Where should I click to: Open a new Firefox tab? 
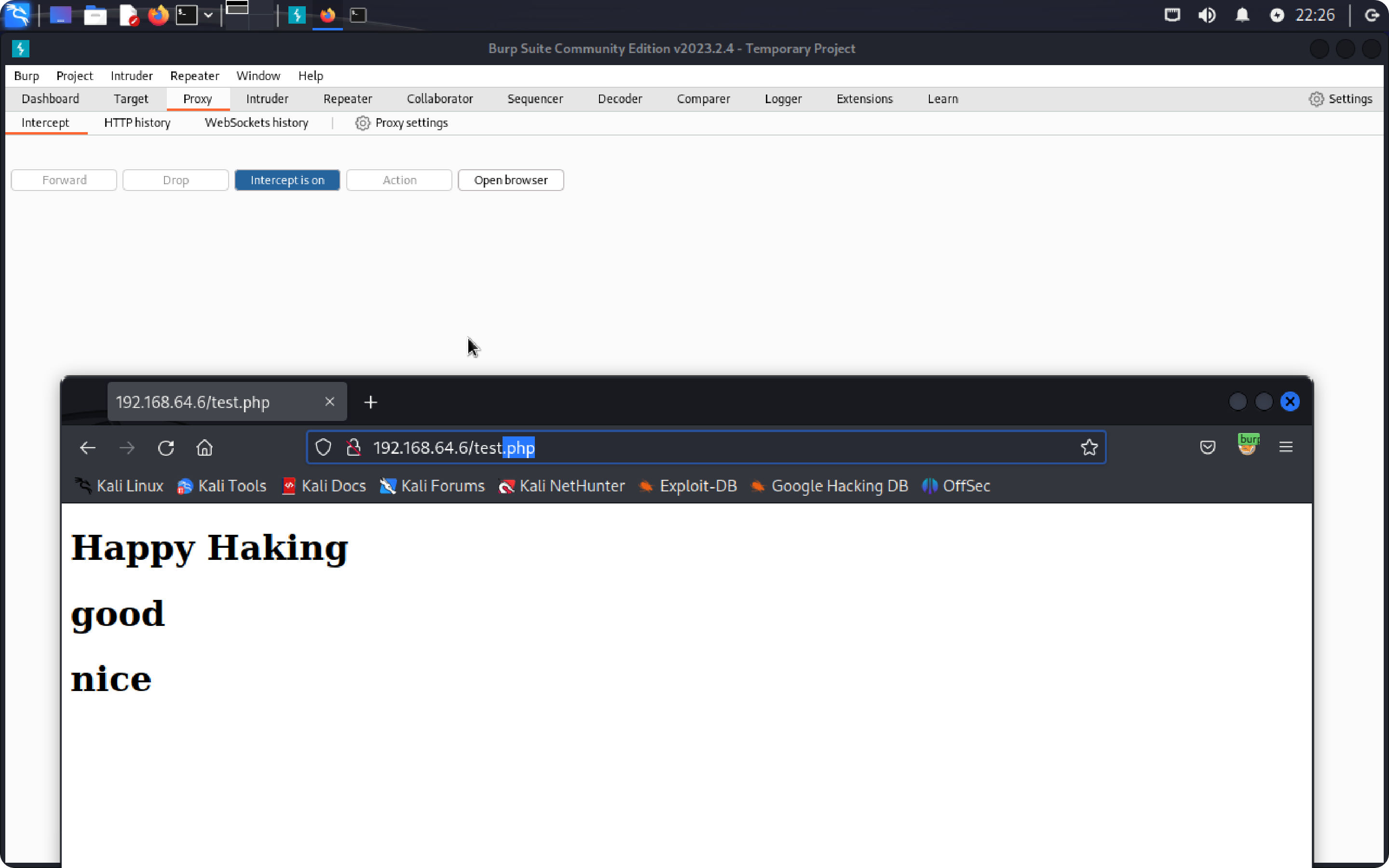point(371,403)
